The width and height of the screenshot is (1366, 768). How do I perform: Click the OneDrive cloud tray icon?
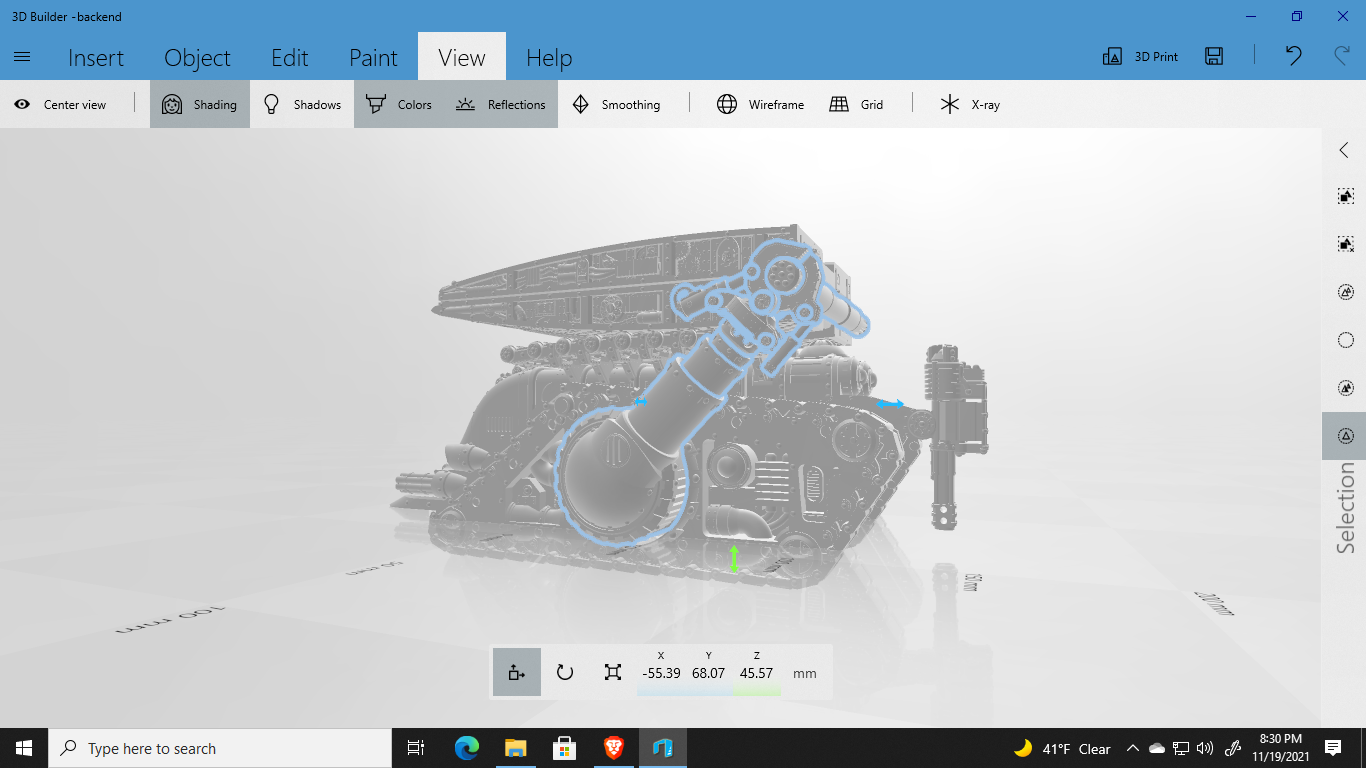1157,749
